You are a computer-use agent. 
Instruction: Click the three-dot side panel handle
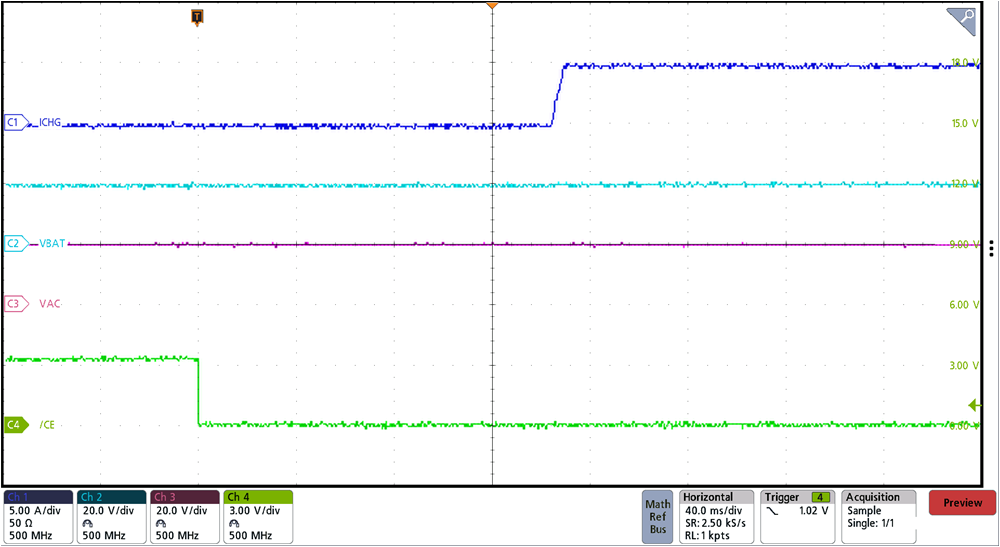tap(991, 248)
